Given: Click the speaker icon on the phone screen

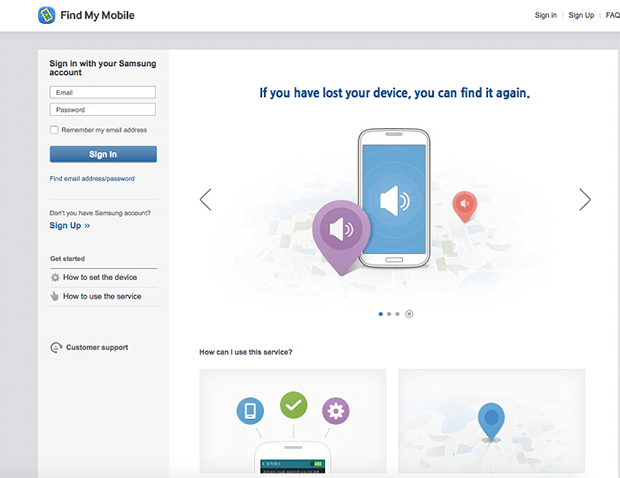Looking at the screenshot, I should 395,201.
